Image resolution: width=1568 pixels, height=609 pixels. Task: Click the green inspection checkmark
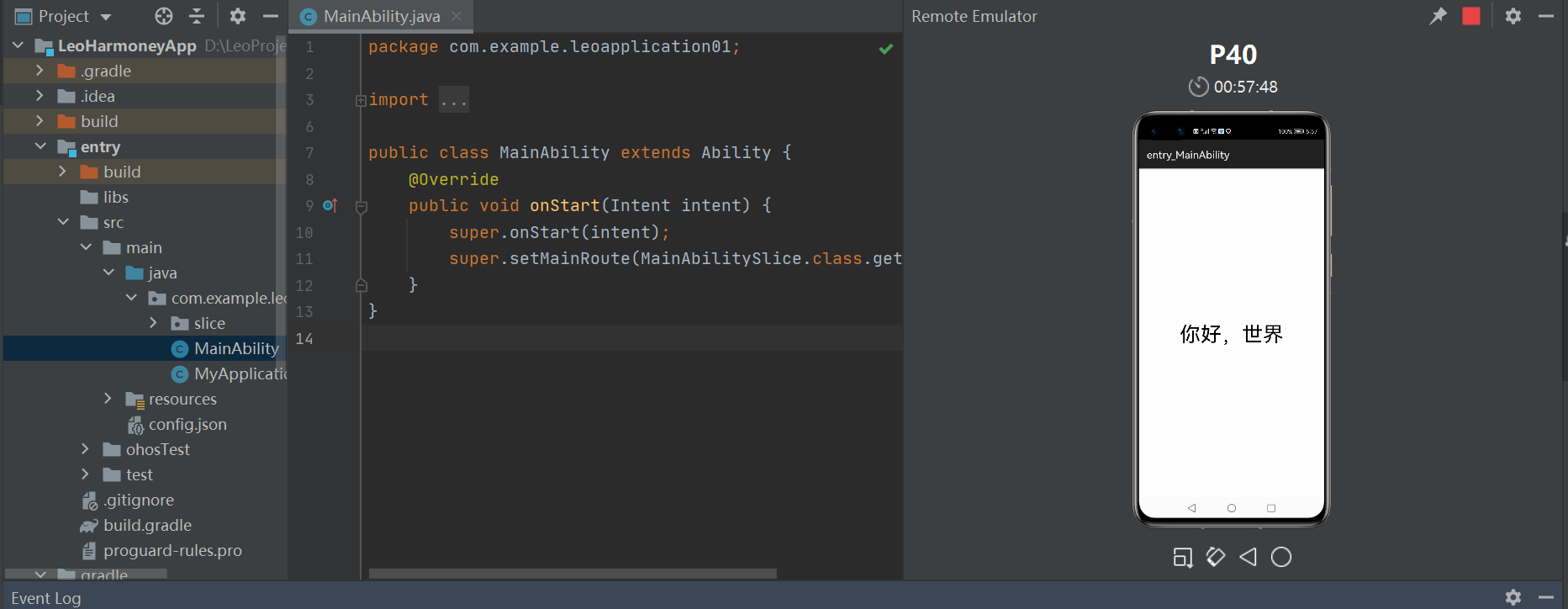point(885,49)
